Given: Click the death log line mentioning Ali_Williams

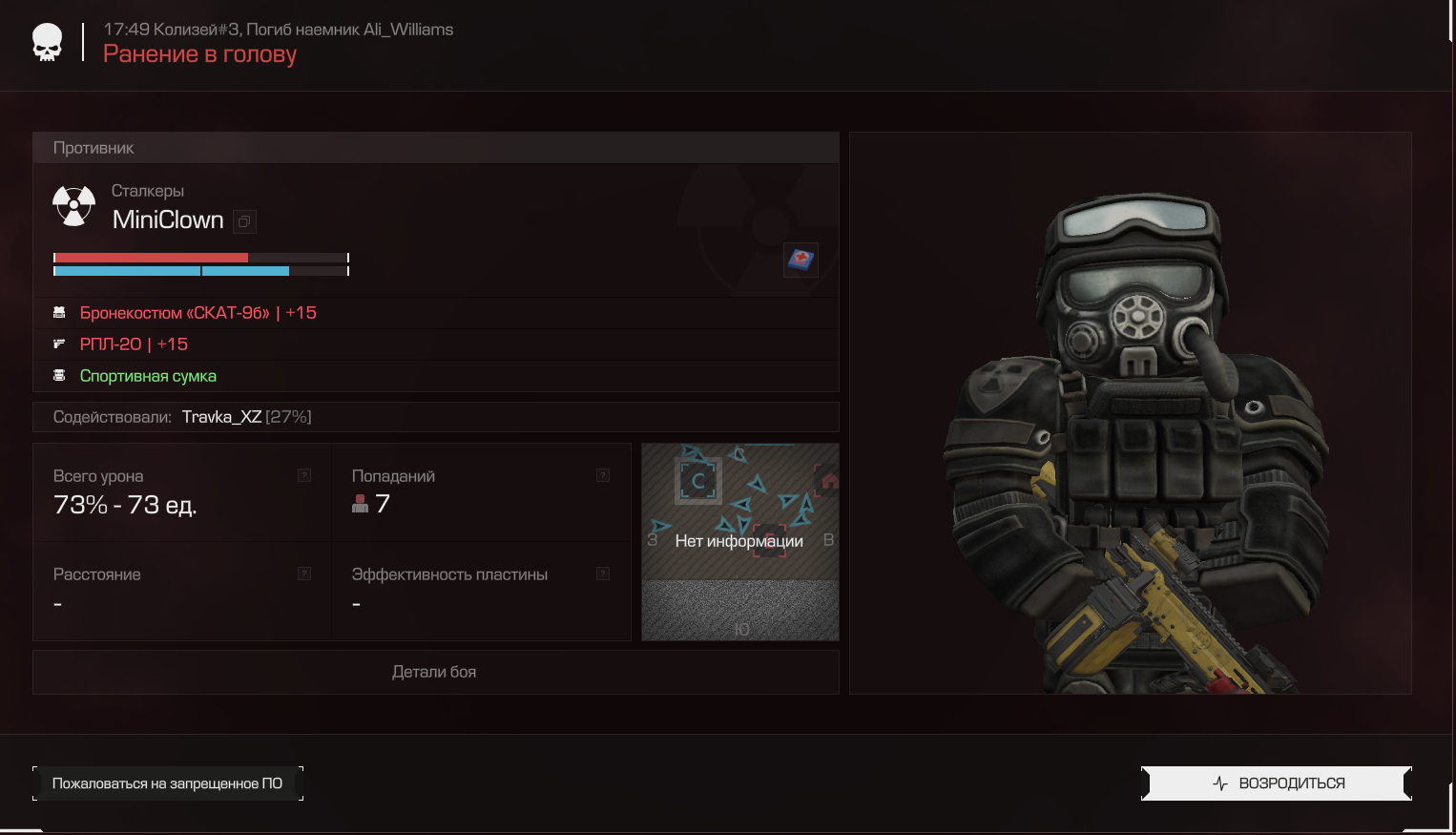Looking at the screenshot, I should coord(279,30).
